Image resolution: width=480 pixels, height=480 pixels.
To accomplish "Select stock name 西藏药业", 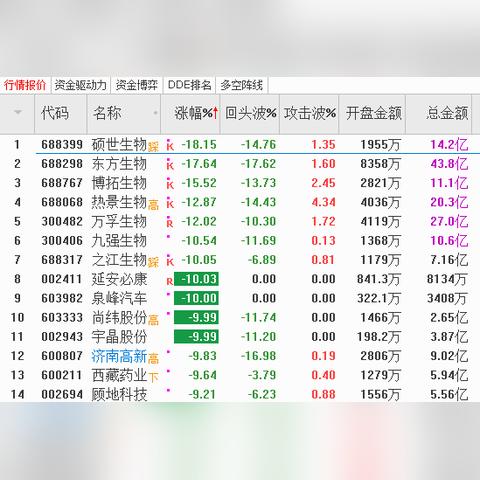I will 119,375.
